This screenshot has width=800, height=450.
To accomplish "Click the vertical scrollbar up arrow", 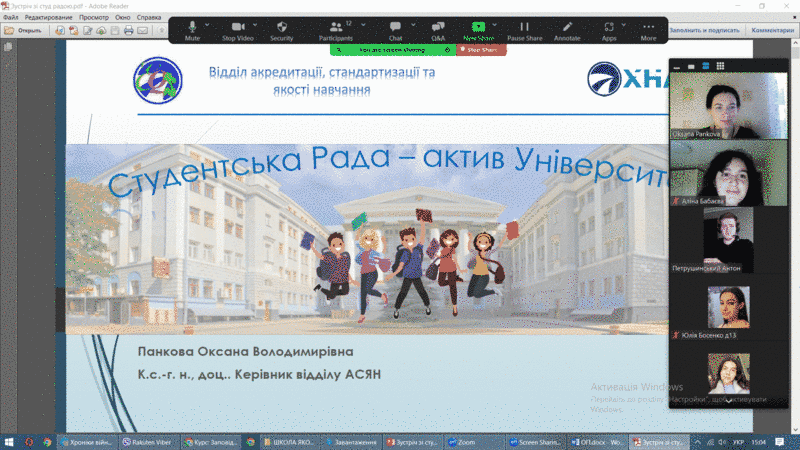I will (795, 44).
